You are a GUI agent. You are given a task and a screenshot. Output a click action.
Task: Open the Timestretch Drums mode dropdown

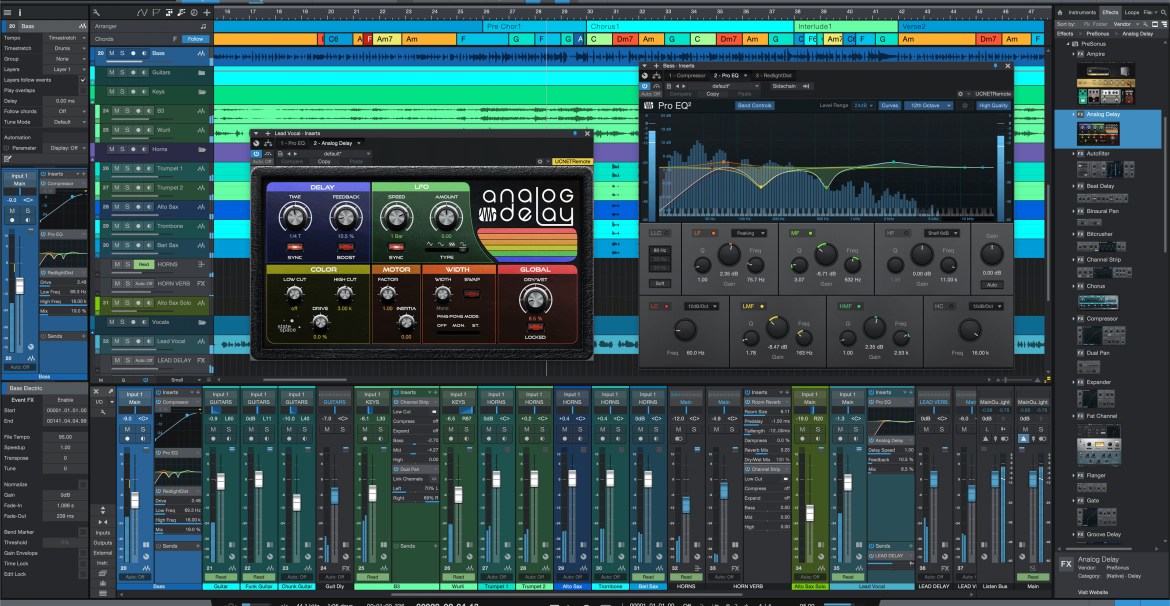tap(63, 48)
